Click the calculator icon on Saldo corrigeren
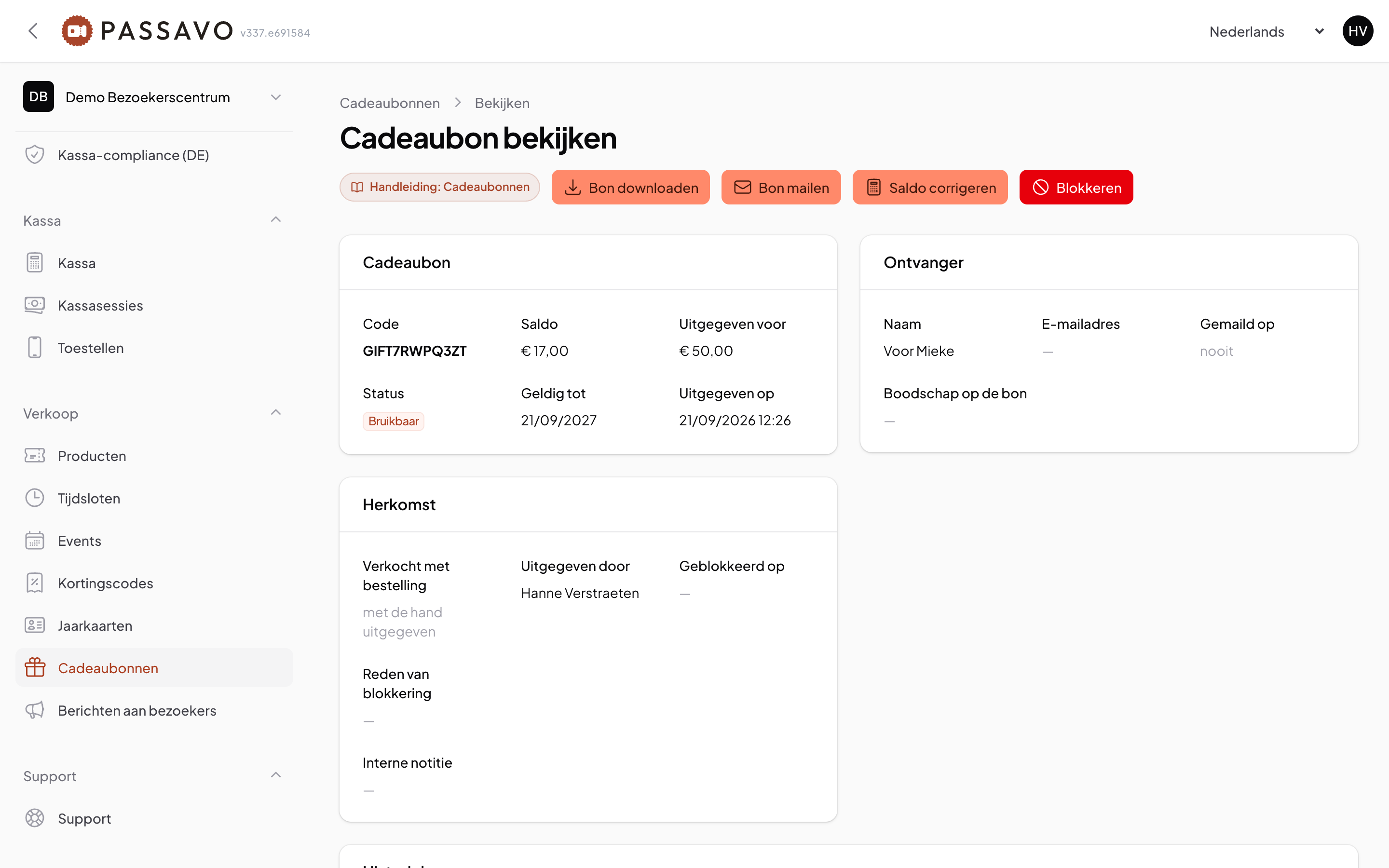This screenshot has width=1389, height=868. (873, 187)
